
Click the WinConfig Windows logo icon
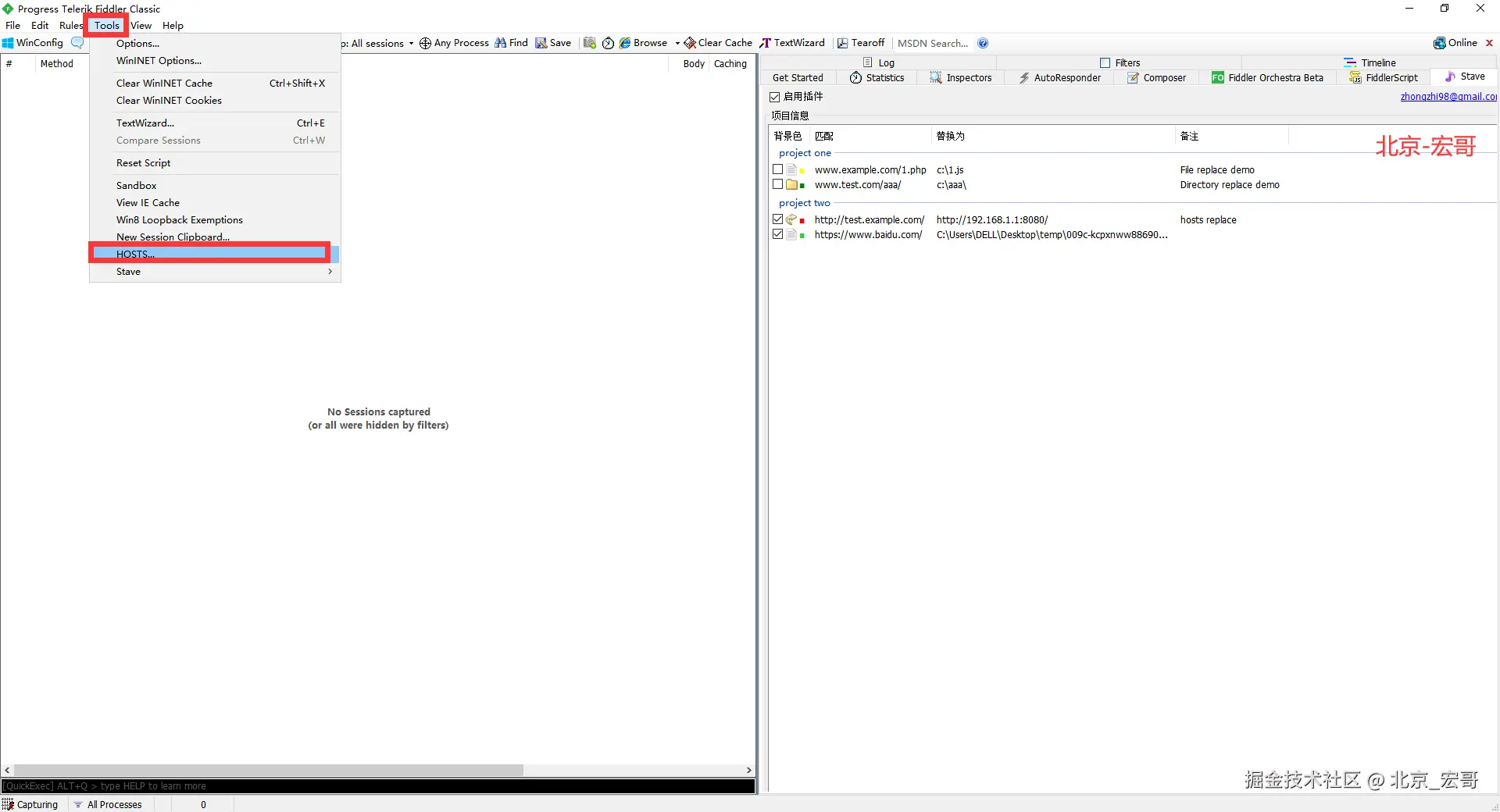tap(8, 43)
